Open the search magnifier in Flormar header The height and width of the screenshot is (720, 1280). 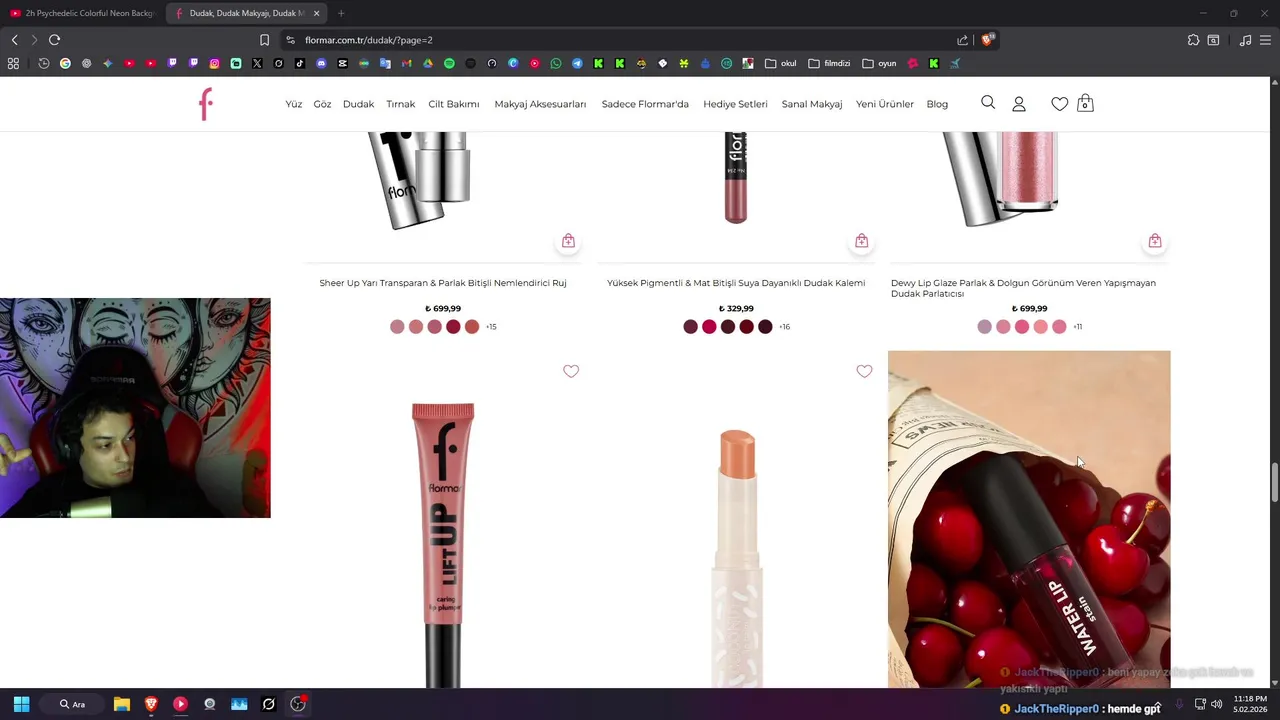[x=988, y=102]
